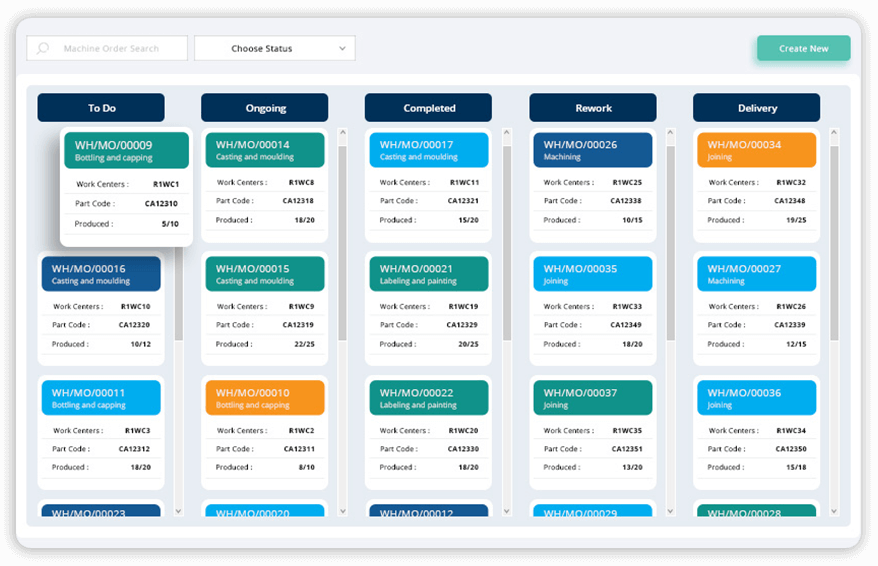Click scrollbar thumb in Delivery column

[834, 240]
